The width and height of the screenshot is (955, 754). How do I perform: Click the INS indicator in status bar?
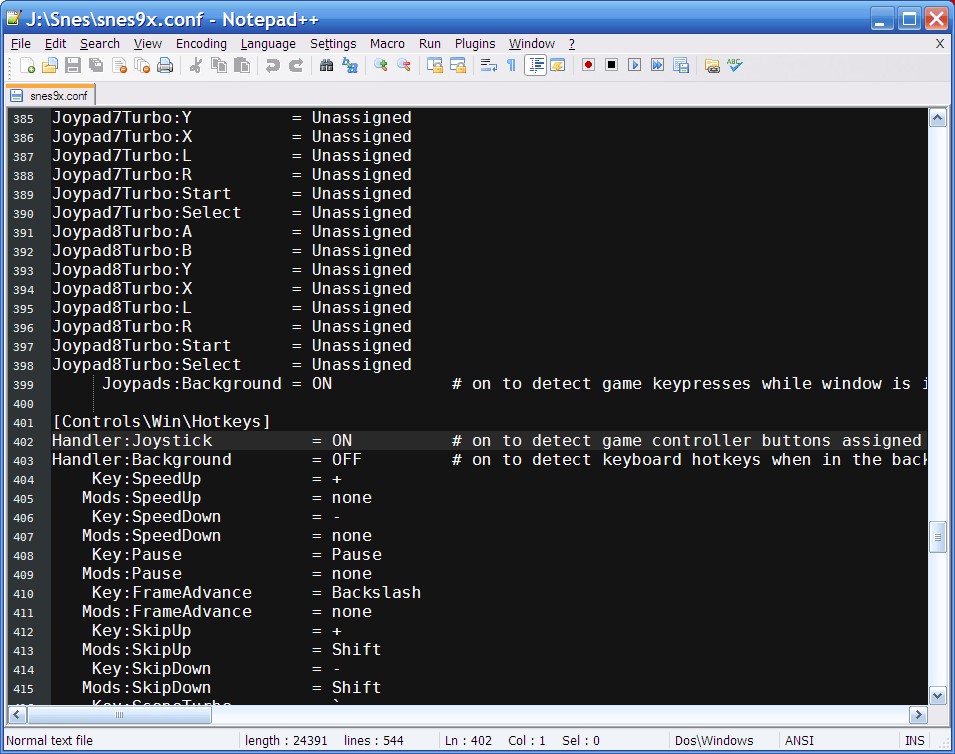point(914,741)
